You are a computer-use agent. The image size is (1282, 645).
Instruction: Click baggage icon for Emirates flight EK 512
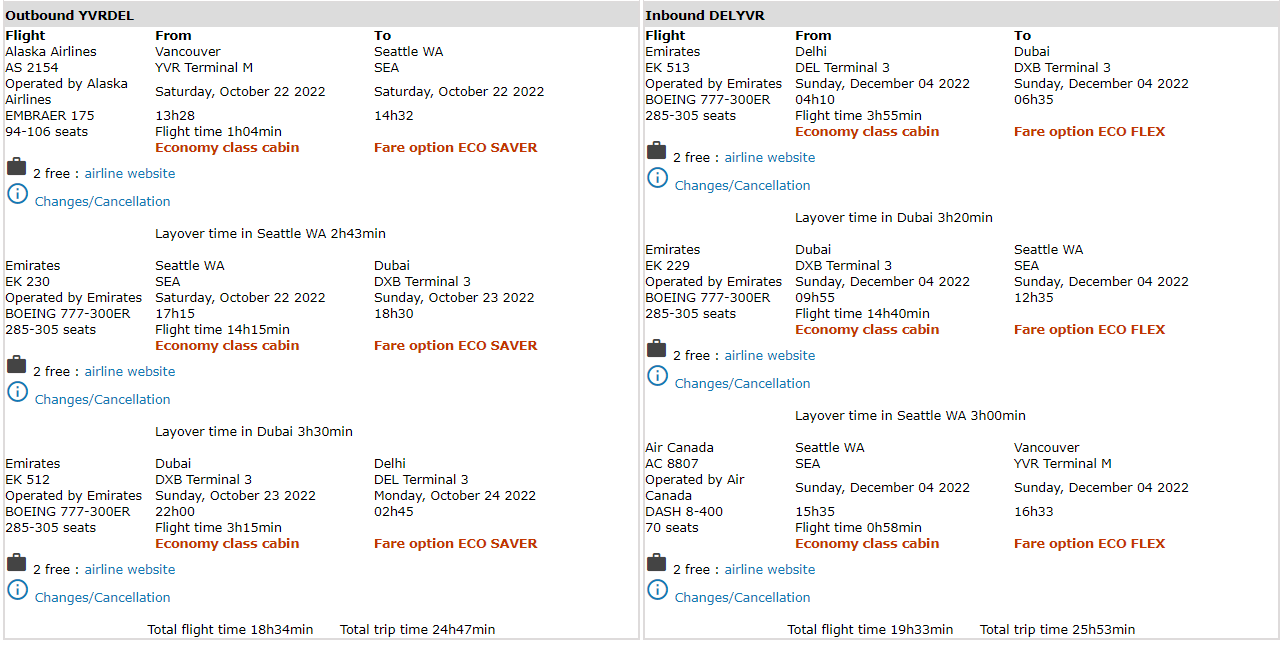coord(16,563)
